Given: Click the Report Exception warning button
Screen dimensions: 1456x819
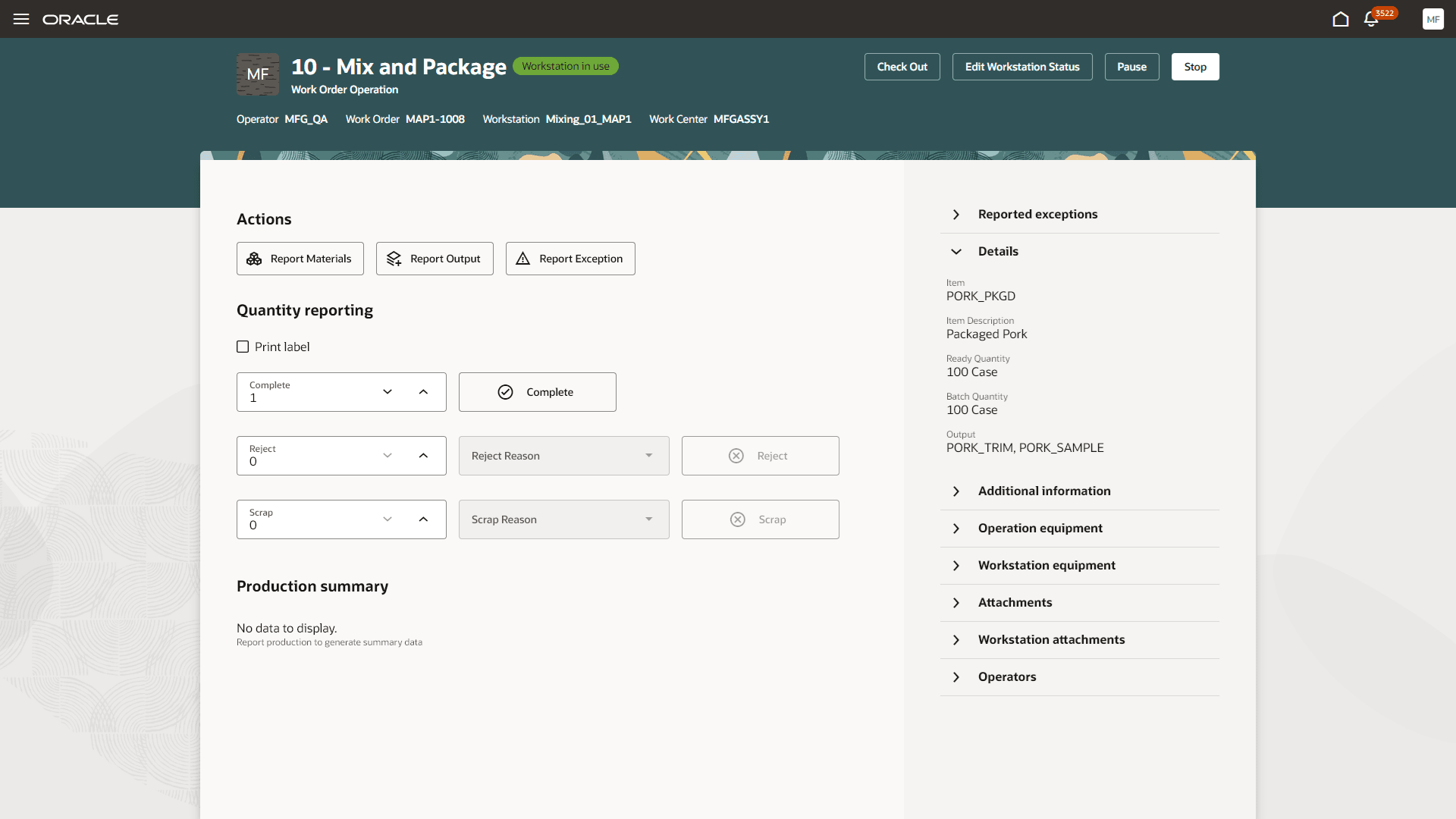Looking at the screenshot, I should point(570,259).
